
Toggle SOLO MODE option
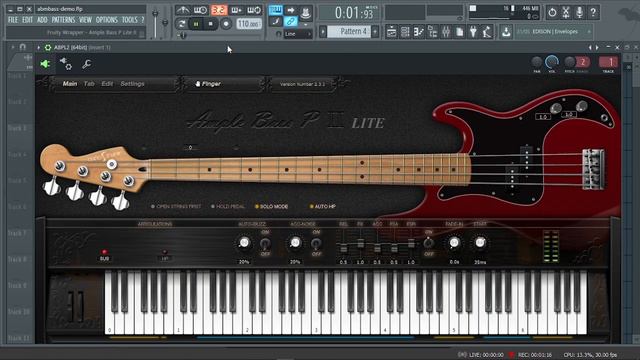pyautogui.click(x=271, y=207)
